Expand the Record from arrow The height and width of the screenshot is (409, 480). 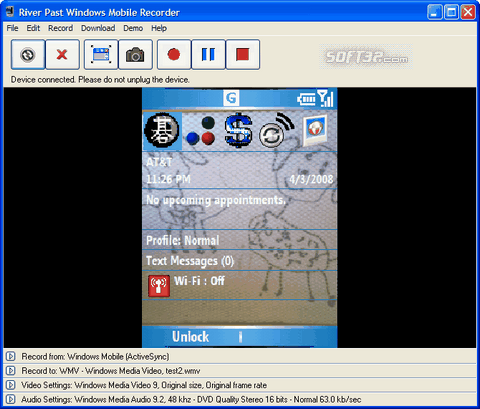(x=10, y=356)
